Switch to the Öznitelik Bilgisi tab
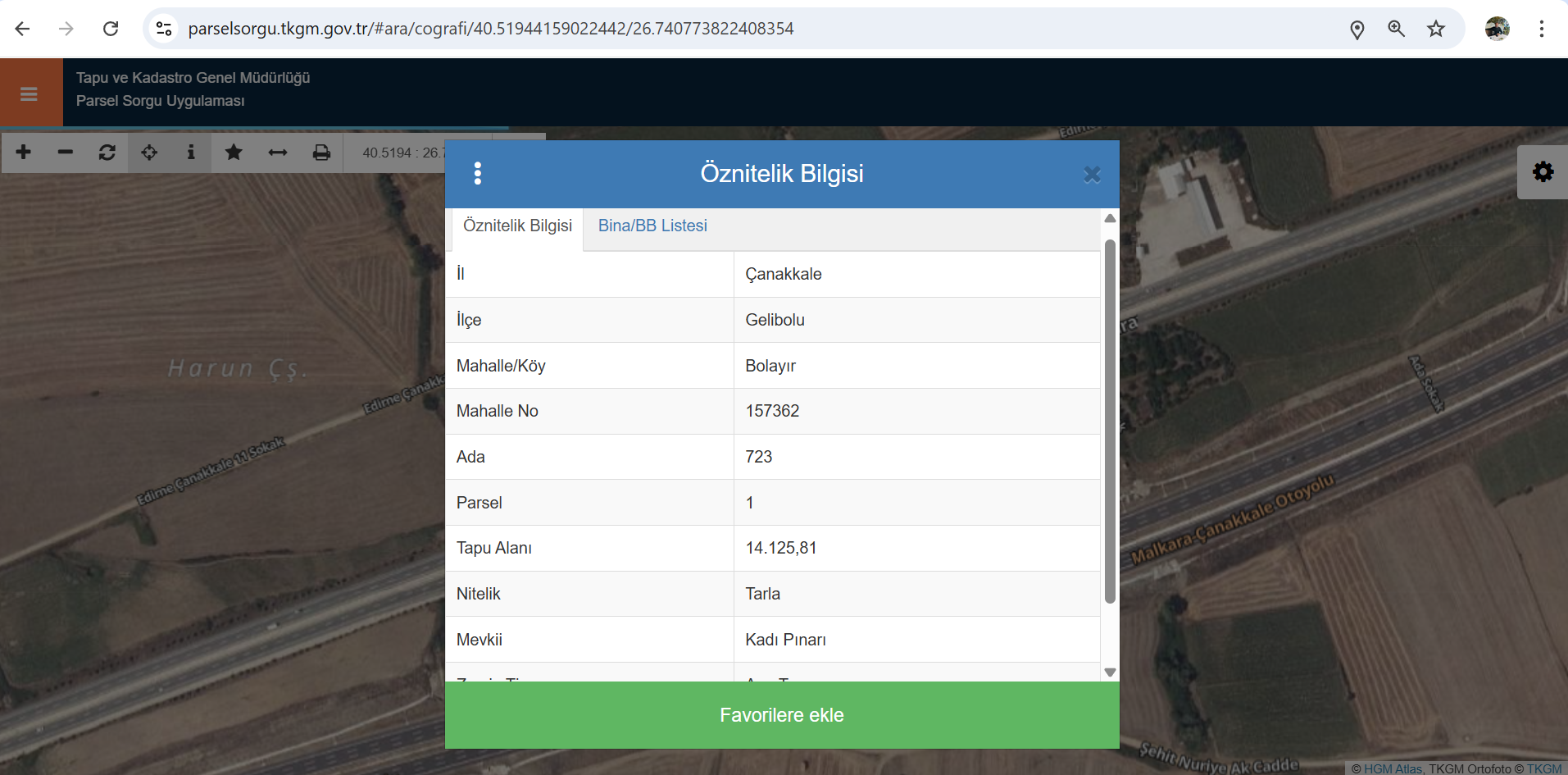Screen dimensions: 1568x775 pos(517,226)
